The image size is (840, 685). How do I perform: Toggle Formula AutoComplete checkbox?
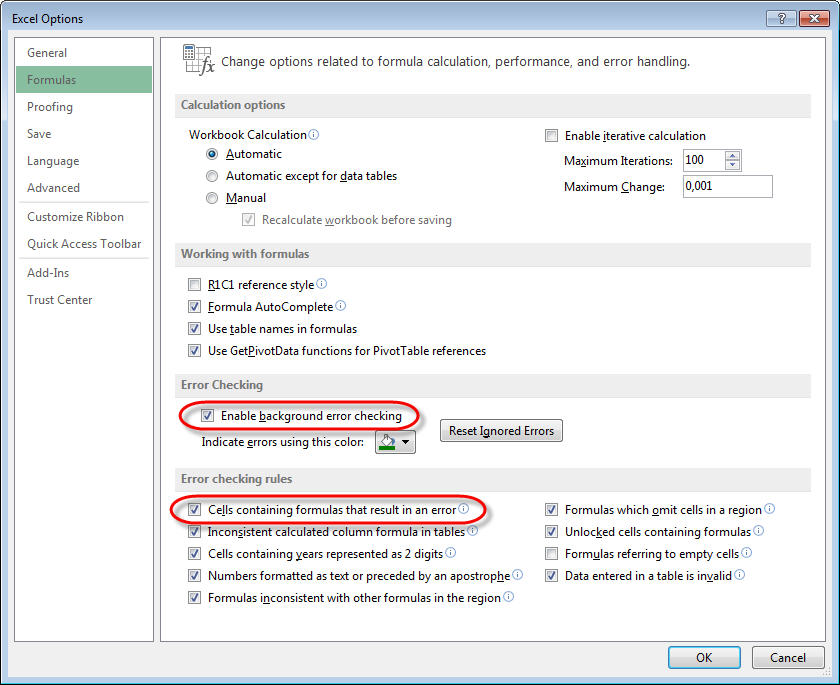pos(194,307)
